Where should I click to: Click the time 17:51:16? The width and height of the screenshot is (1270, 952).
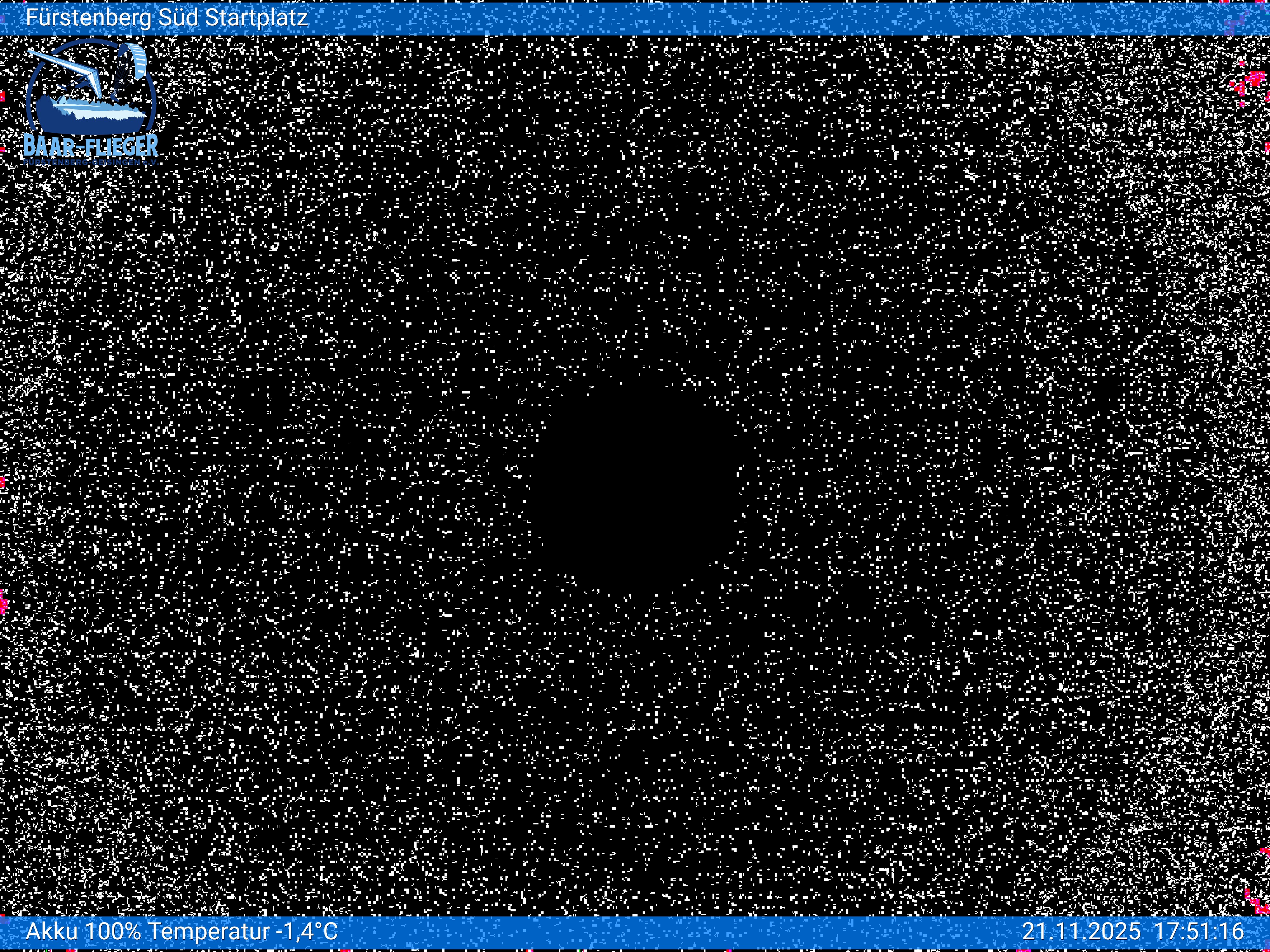pos(1199,931)
